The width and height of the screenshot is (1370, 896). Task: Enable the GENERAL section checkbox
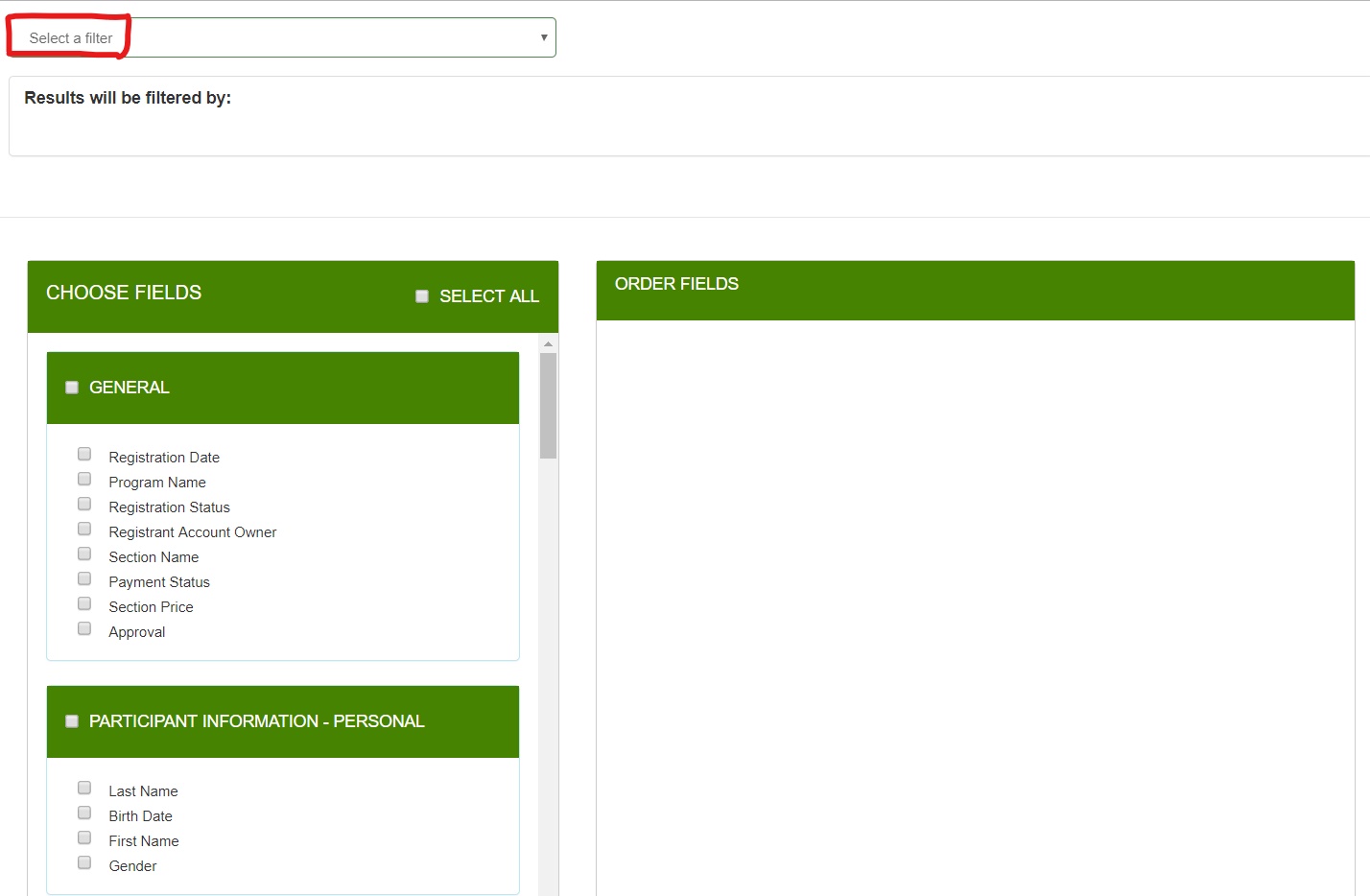coord(71,387)
